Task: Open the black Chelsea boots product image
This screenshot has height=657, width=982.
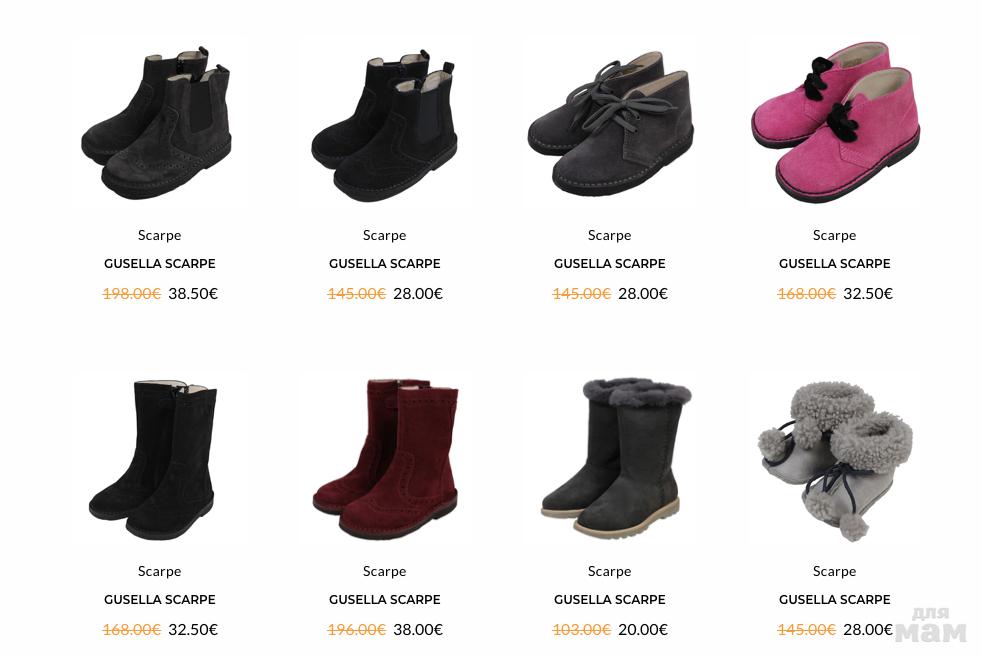Action: (x=384, y=122)
